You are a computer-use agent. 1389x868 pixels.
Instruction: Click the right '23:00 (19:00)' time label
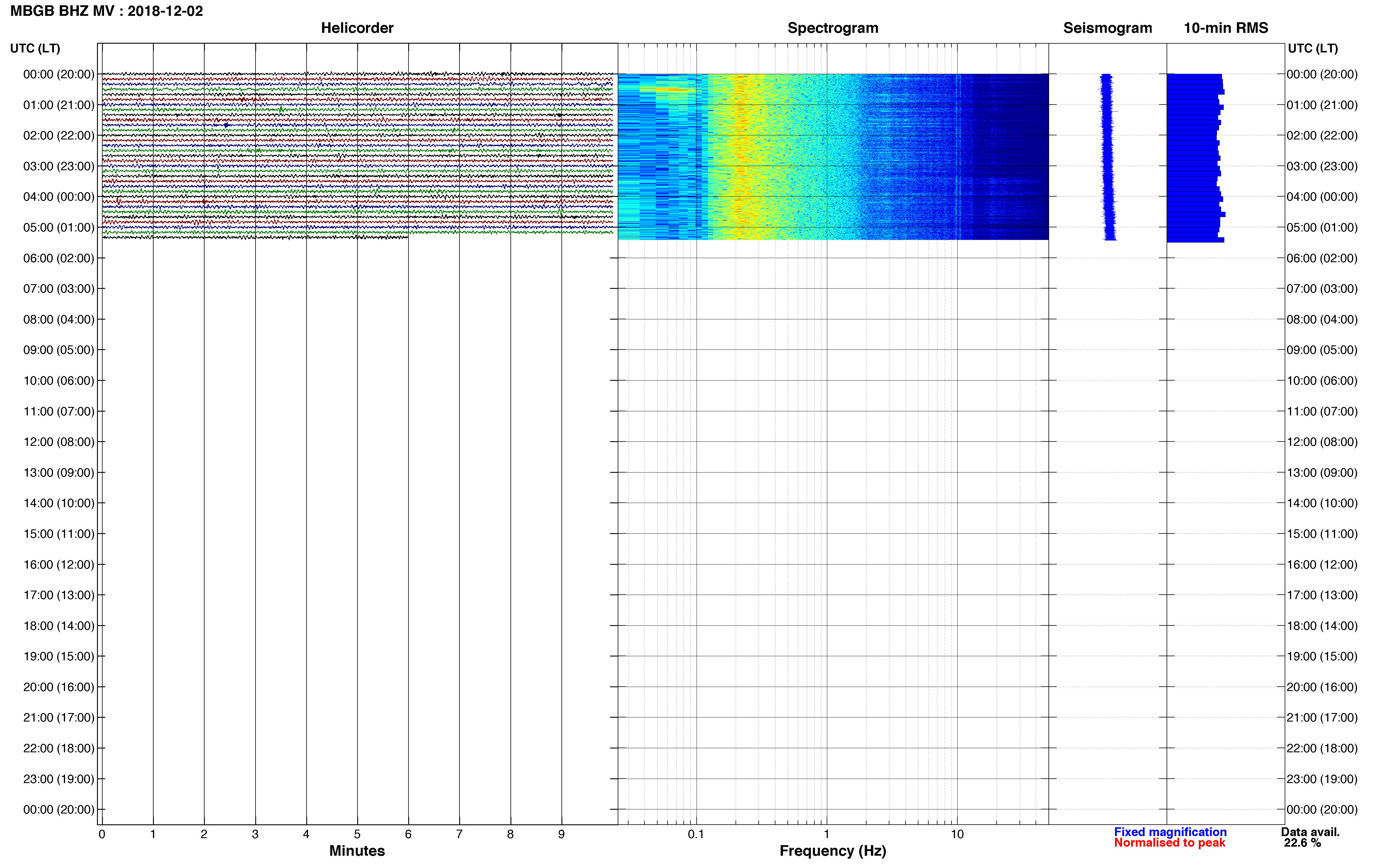pos(1322,779)
